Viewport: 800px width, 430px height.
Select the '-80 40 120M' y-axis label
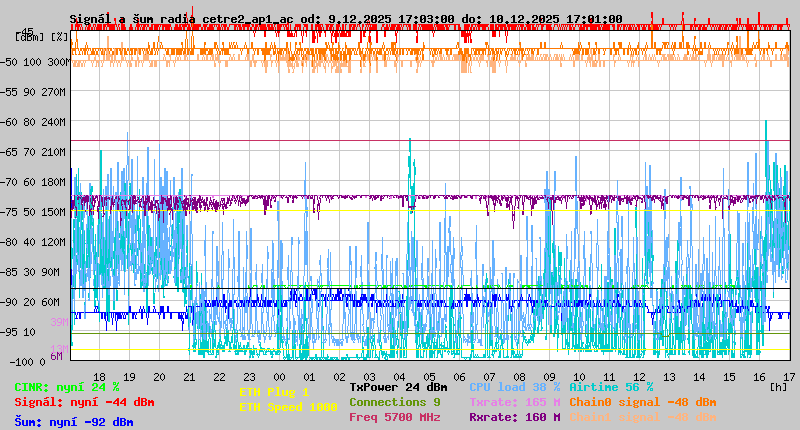click(x=33, y=242)
